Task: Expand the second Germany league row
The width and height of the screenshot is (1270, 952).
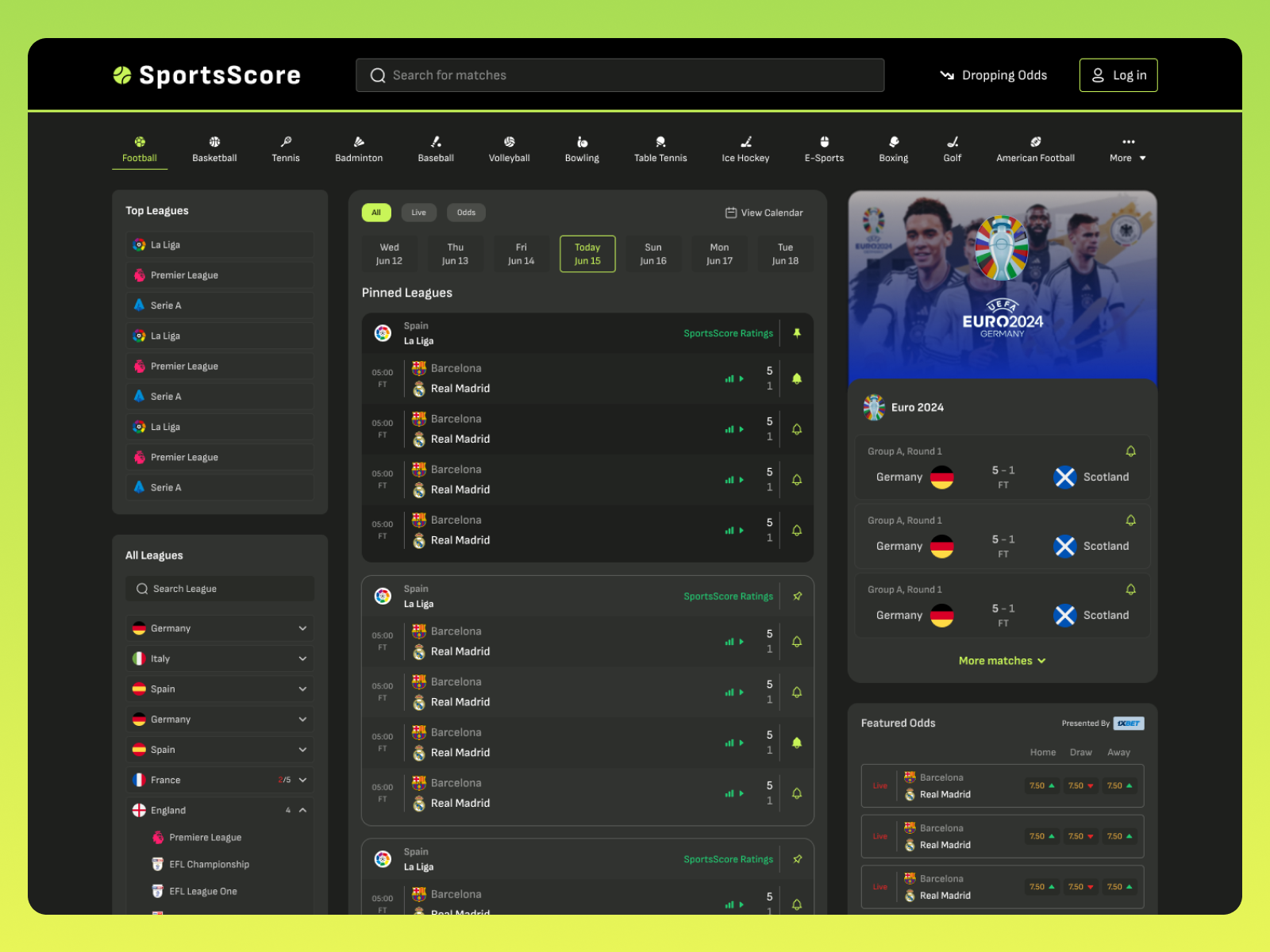Action: click(x=221, y=720)
